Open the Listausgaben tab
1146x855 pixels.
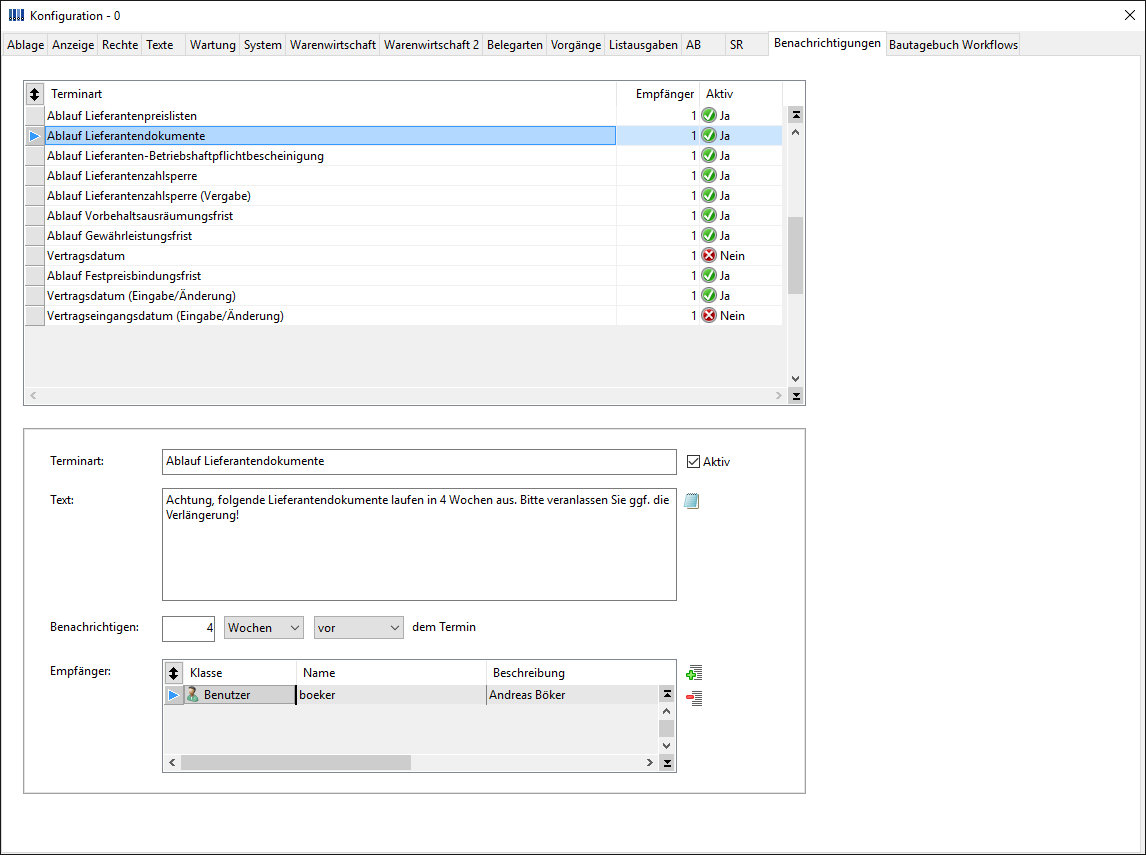(x=643, y=45)
